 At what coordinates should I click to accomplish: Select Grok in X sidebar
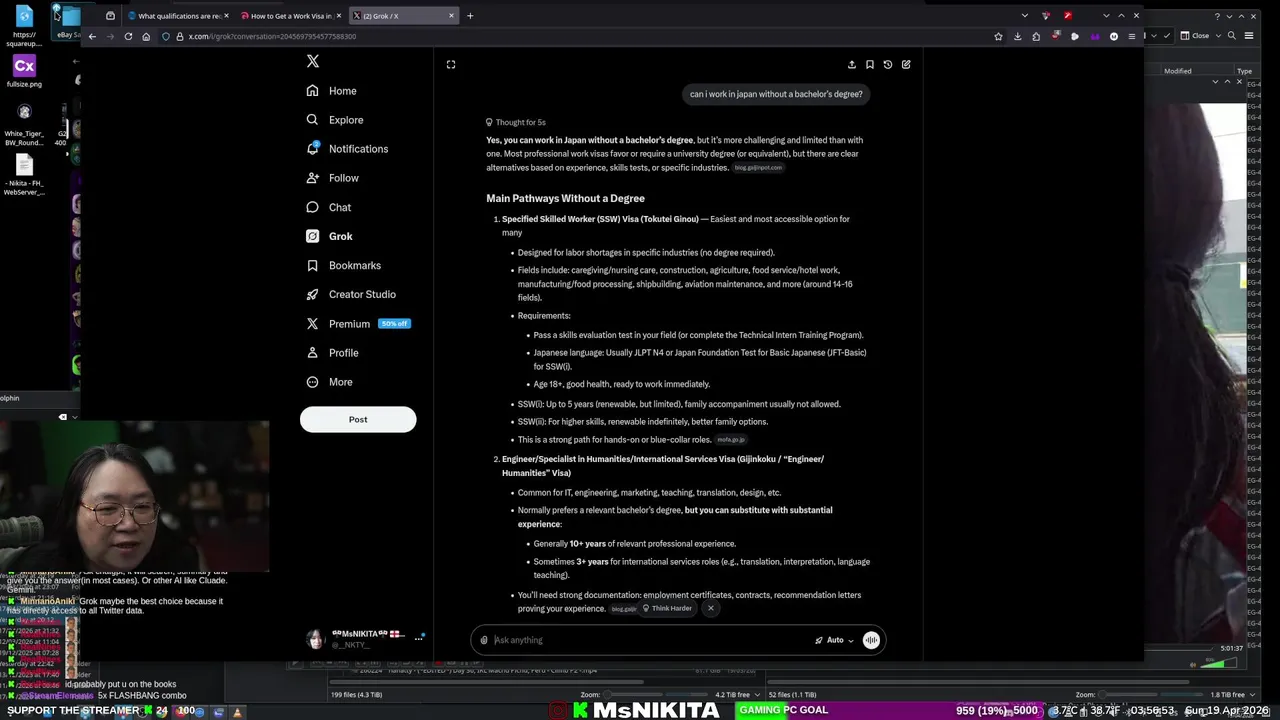[330, 236]
